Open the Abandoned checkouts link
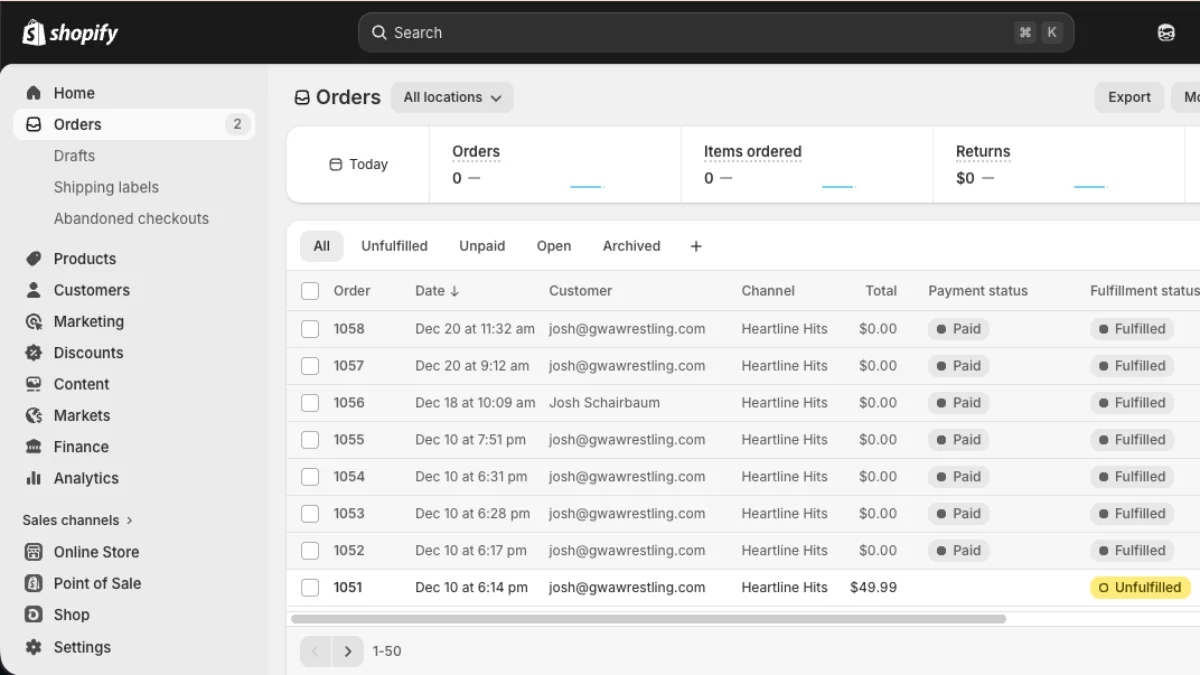 (x=131, y=218)
